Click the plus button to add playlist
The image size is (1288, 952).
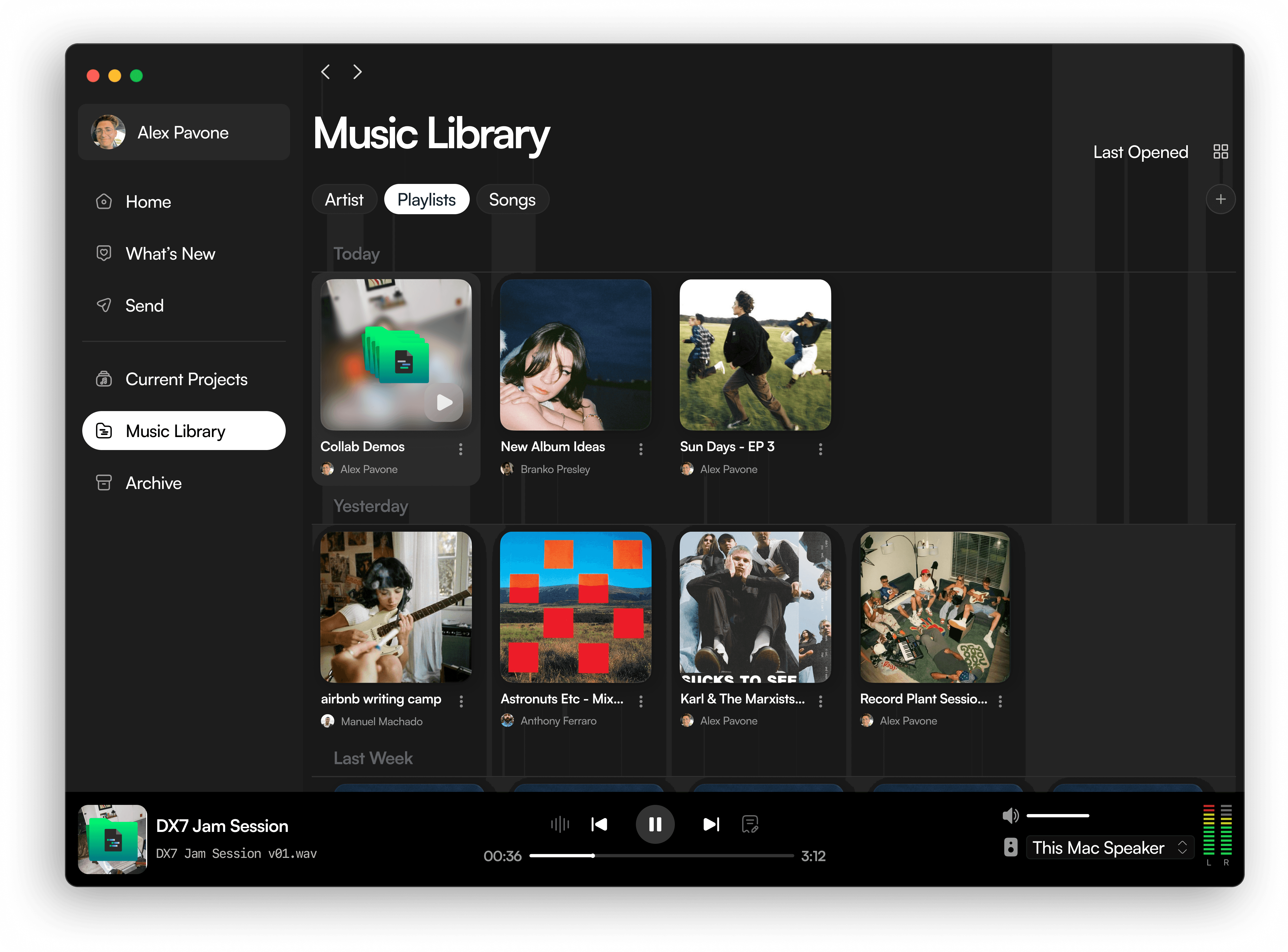(x=1221, y=199)
